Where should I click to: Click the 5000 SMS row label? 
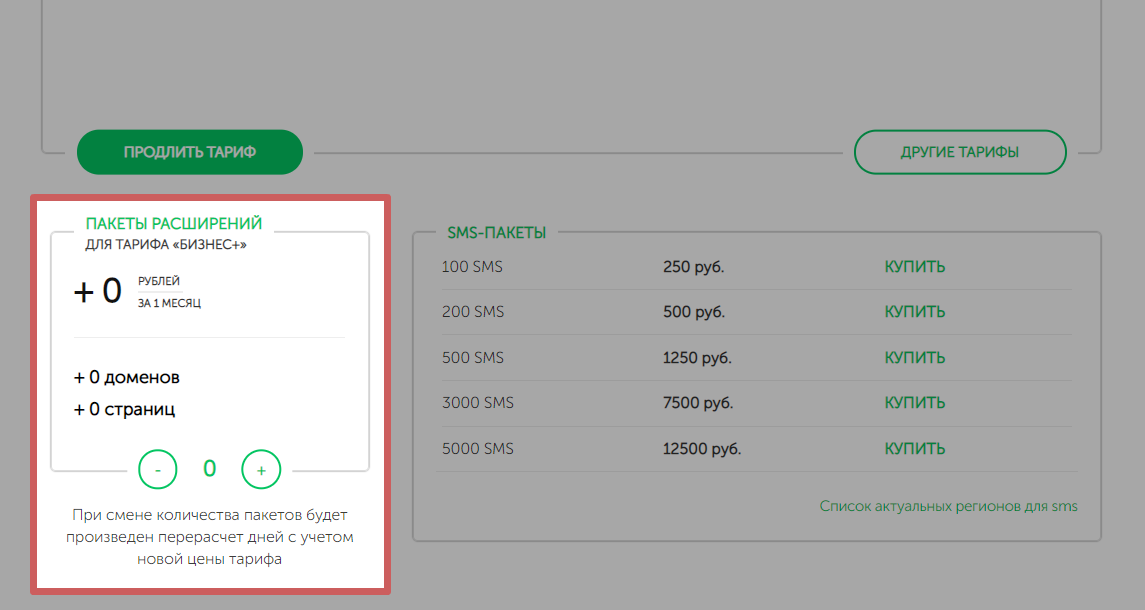point(477,449)
